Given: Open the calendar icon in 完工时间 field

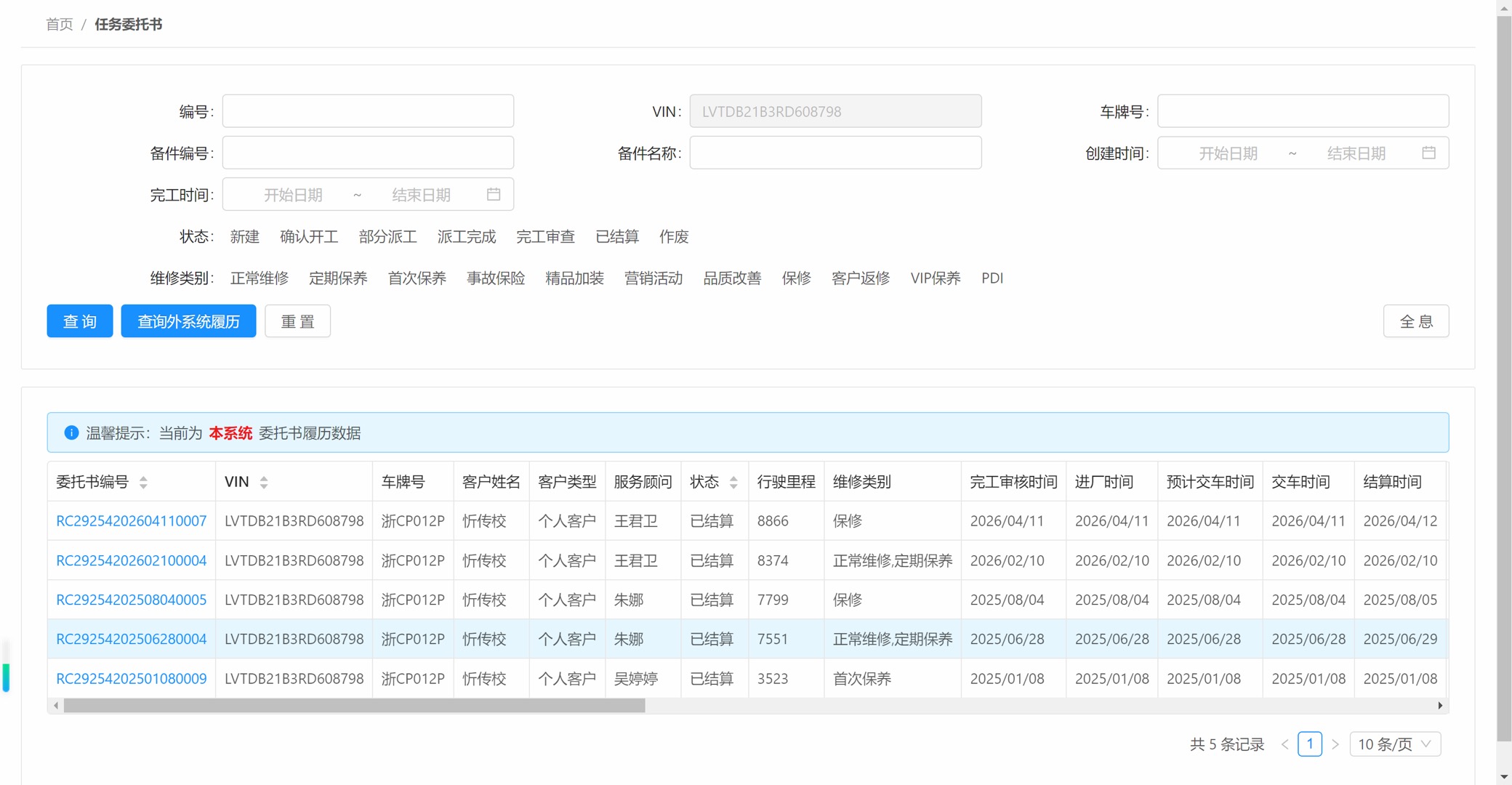Looking at the screenshot, I should pyautogui.click(x=494, y=194).
